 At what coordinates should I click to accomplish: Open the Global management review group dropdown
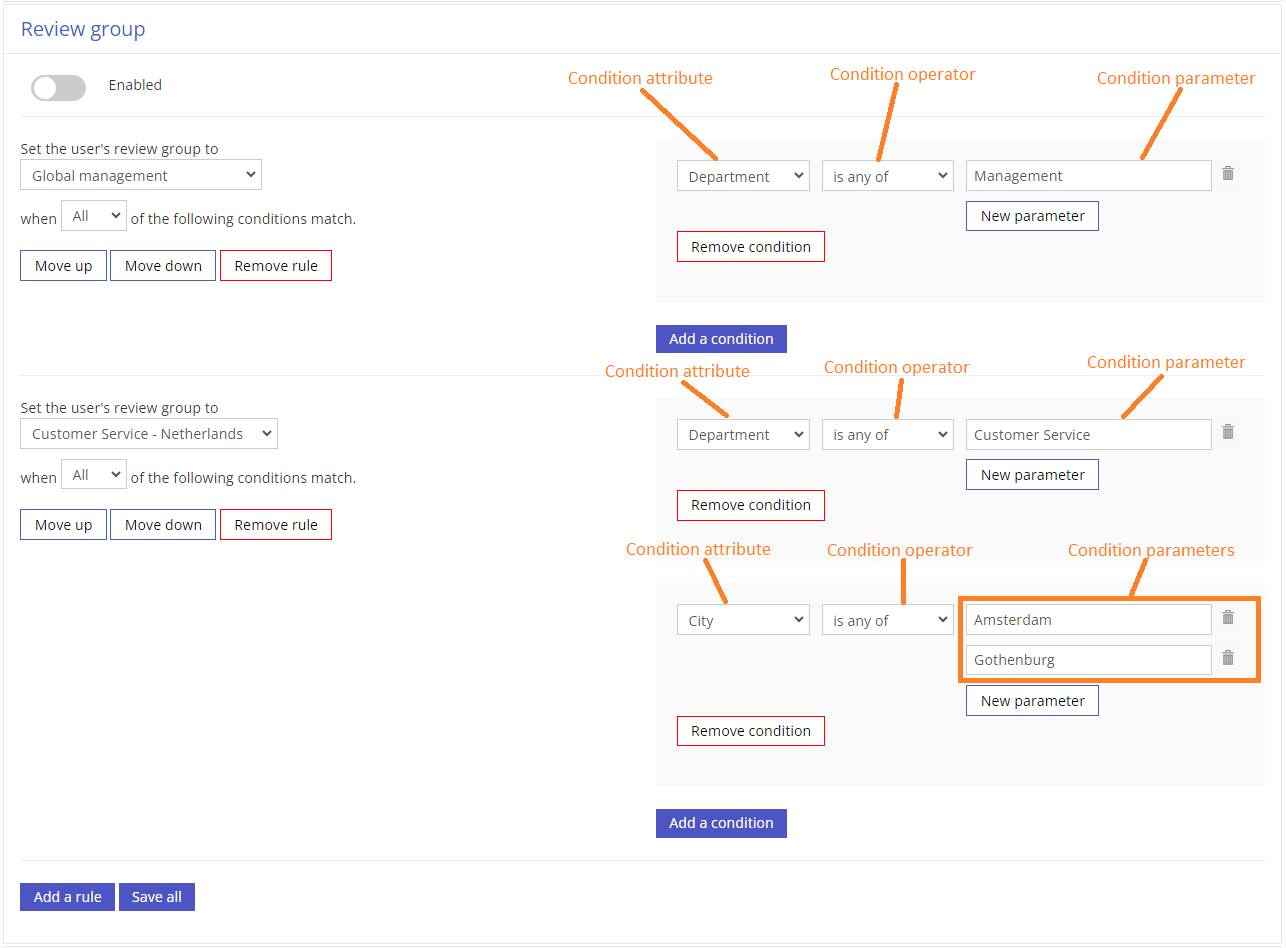click(x=141, y=176)
